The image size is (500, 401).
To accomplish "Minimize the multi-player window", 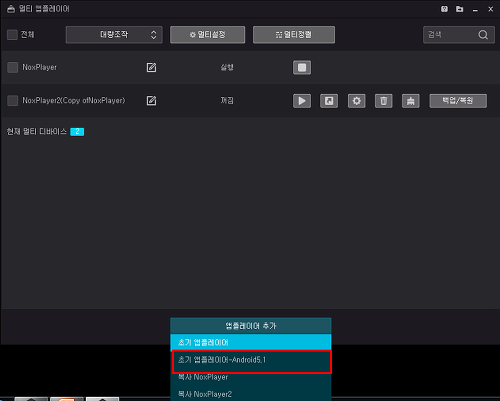I will [x=475, y=9].
